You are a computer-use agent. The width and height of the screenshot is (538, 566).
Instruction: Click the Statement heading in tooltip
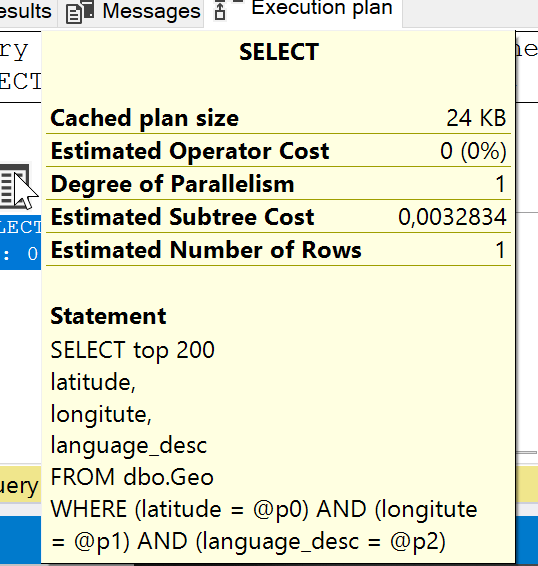pyautogui.click(x=108, y=316)
